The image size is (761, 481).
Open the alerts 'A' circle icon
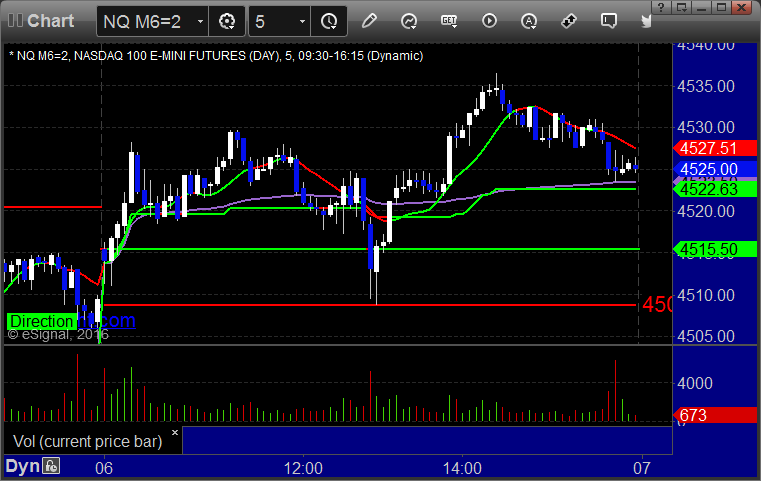point(529,21)
